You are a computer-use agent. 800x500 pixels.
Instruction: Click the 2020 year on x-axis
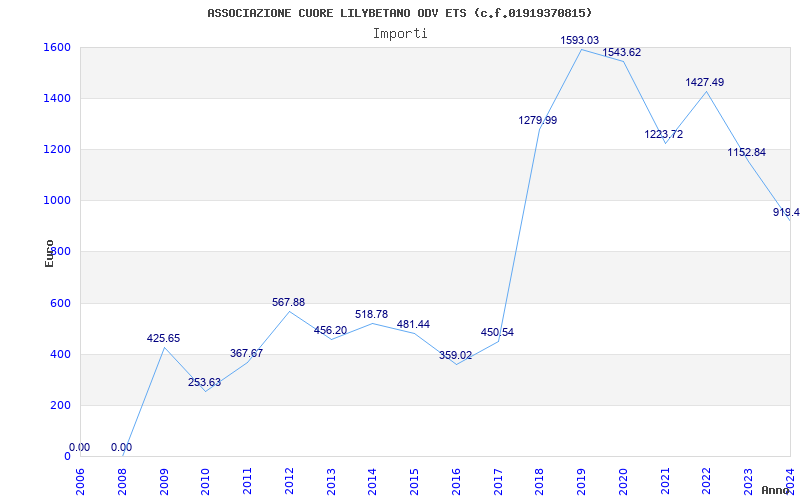tap(623, 482)
